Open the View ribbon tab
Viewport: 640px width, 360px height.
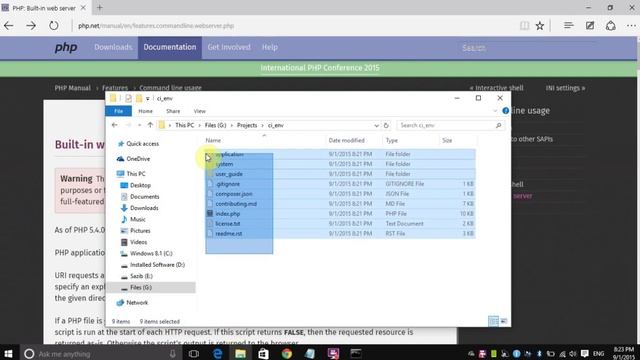(x=200, y=111)
